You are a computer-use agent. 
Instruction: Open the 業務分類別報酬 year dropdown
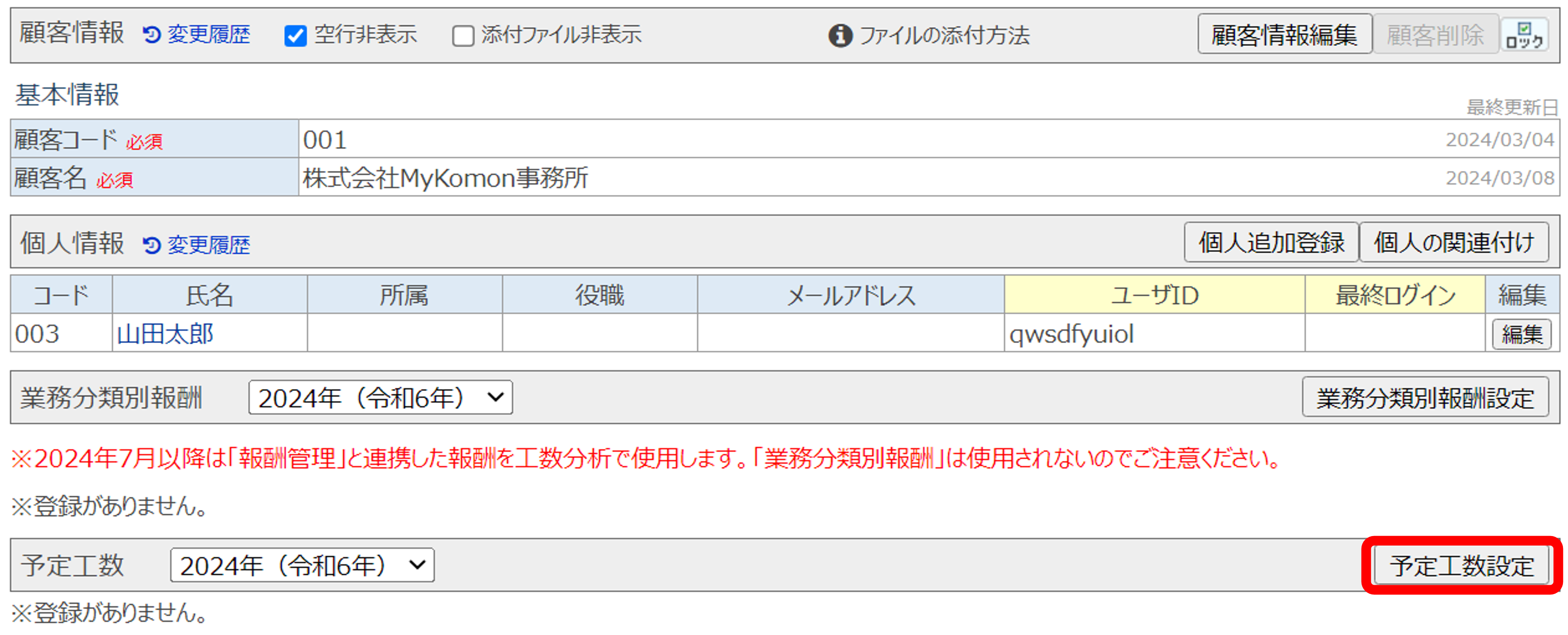380,398
